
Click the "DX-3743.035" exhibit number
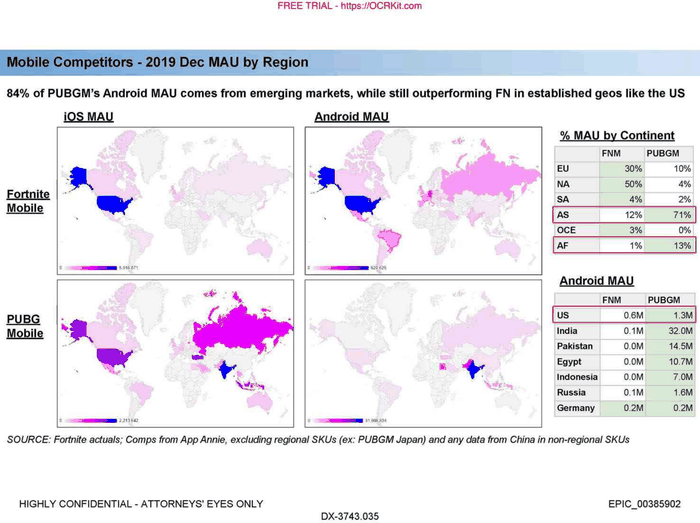pyautogui.click(x=350, y=517)
